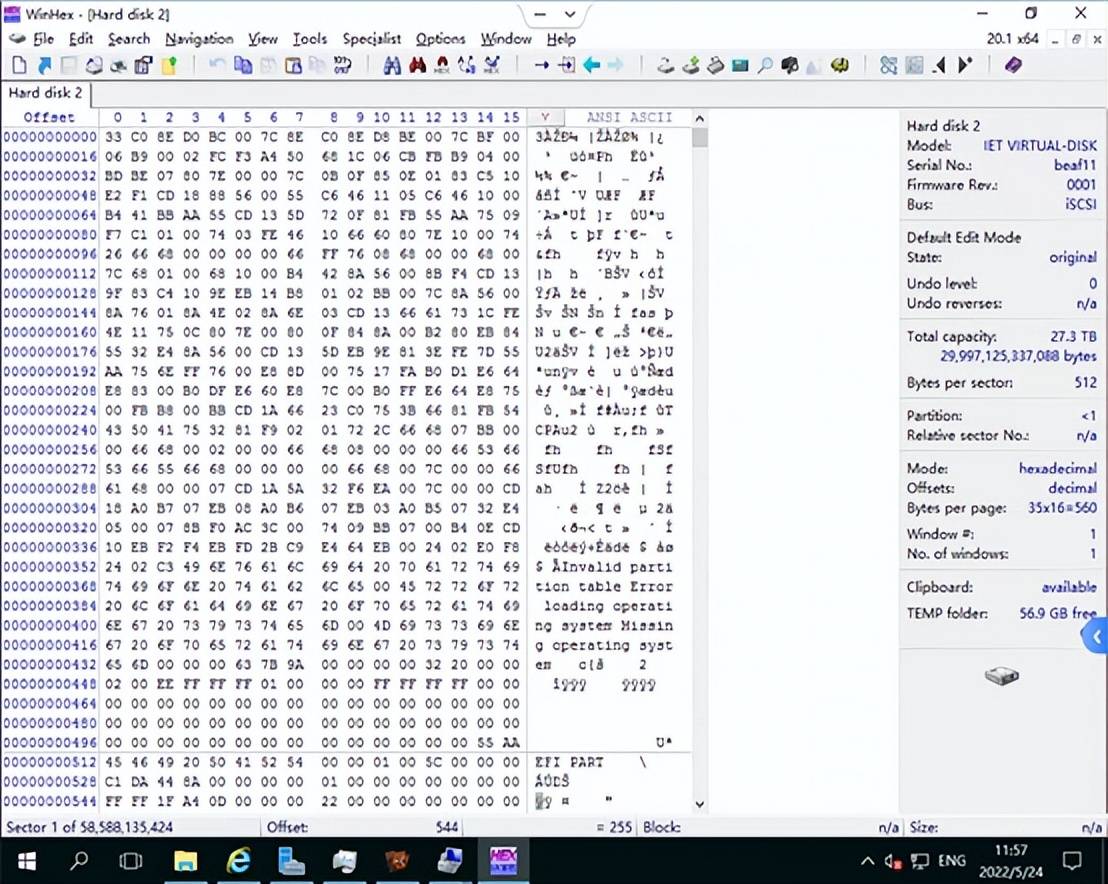Toggle Offsets display value 'decimal'
The image size is (1108, 884).
click(1072, 488)
